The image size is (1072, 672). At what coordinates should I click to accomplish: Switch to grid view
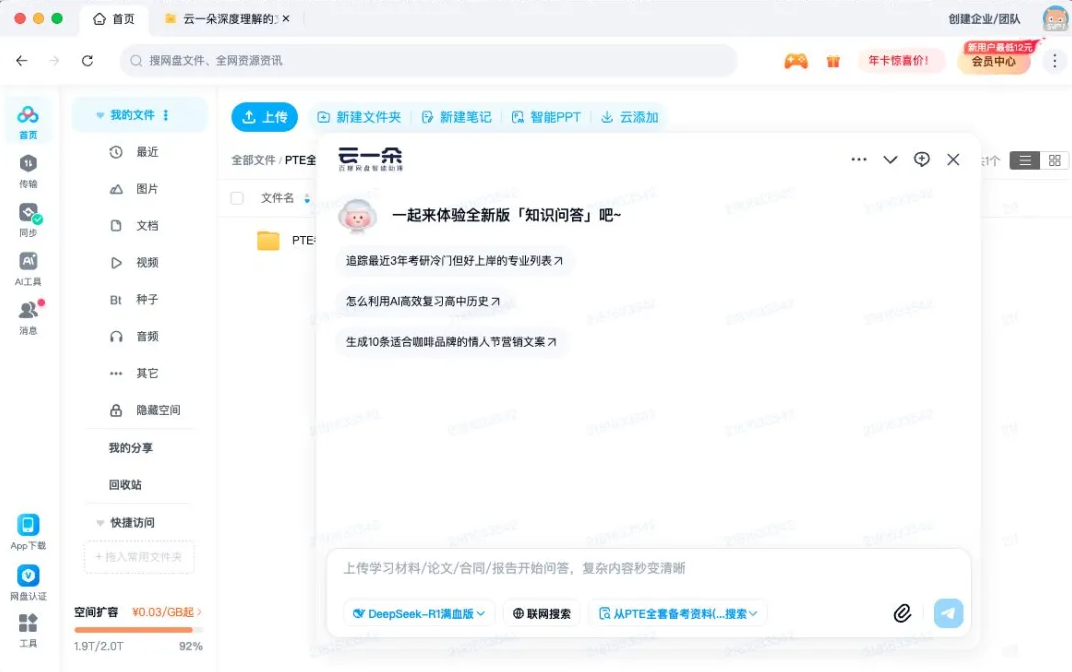tap(1054, 160)
